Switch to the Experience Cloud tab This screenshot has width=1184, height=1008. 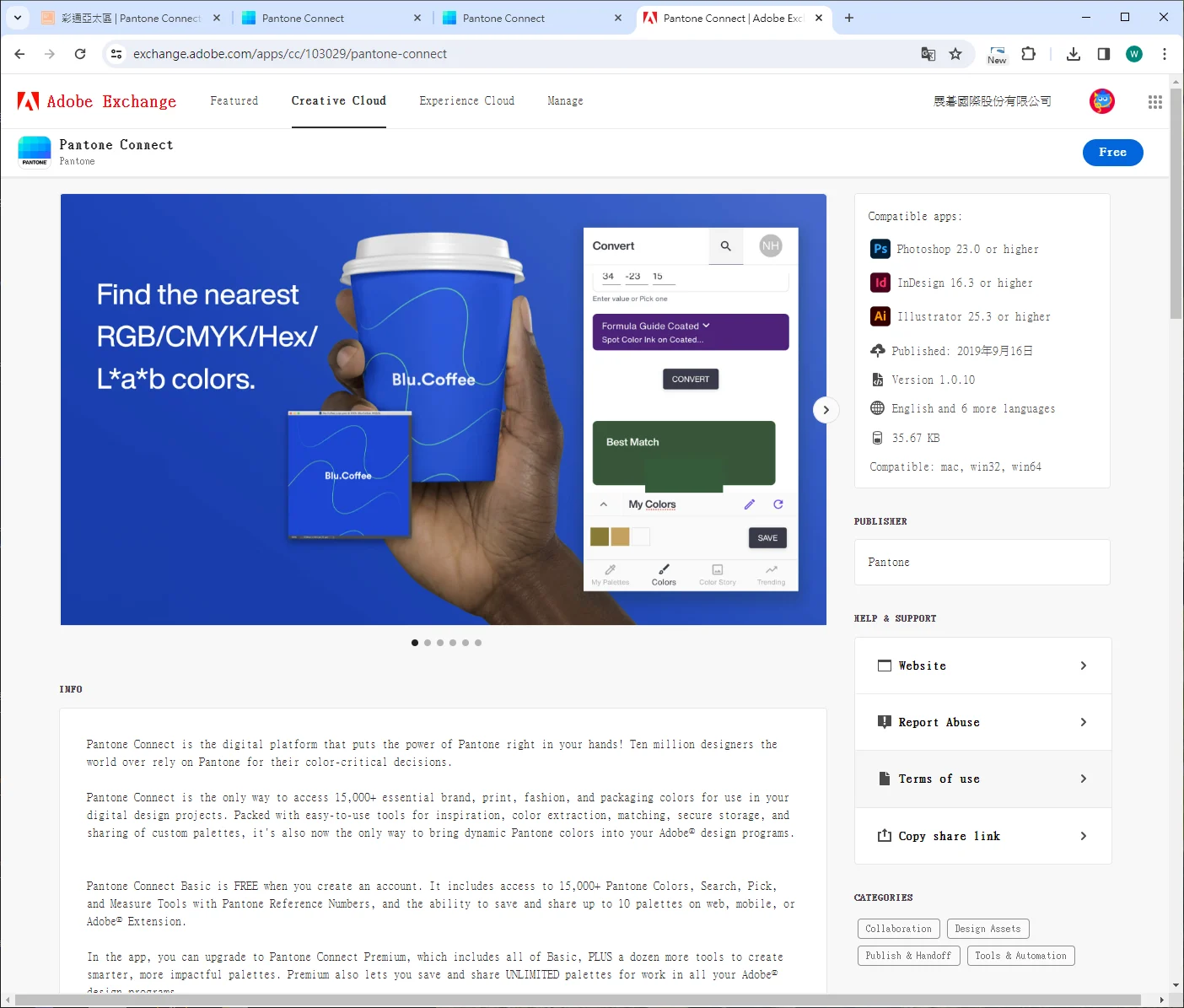466,100
